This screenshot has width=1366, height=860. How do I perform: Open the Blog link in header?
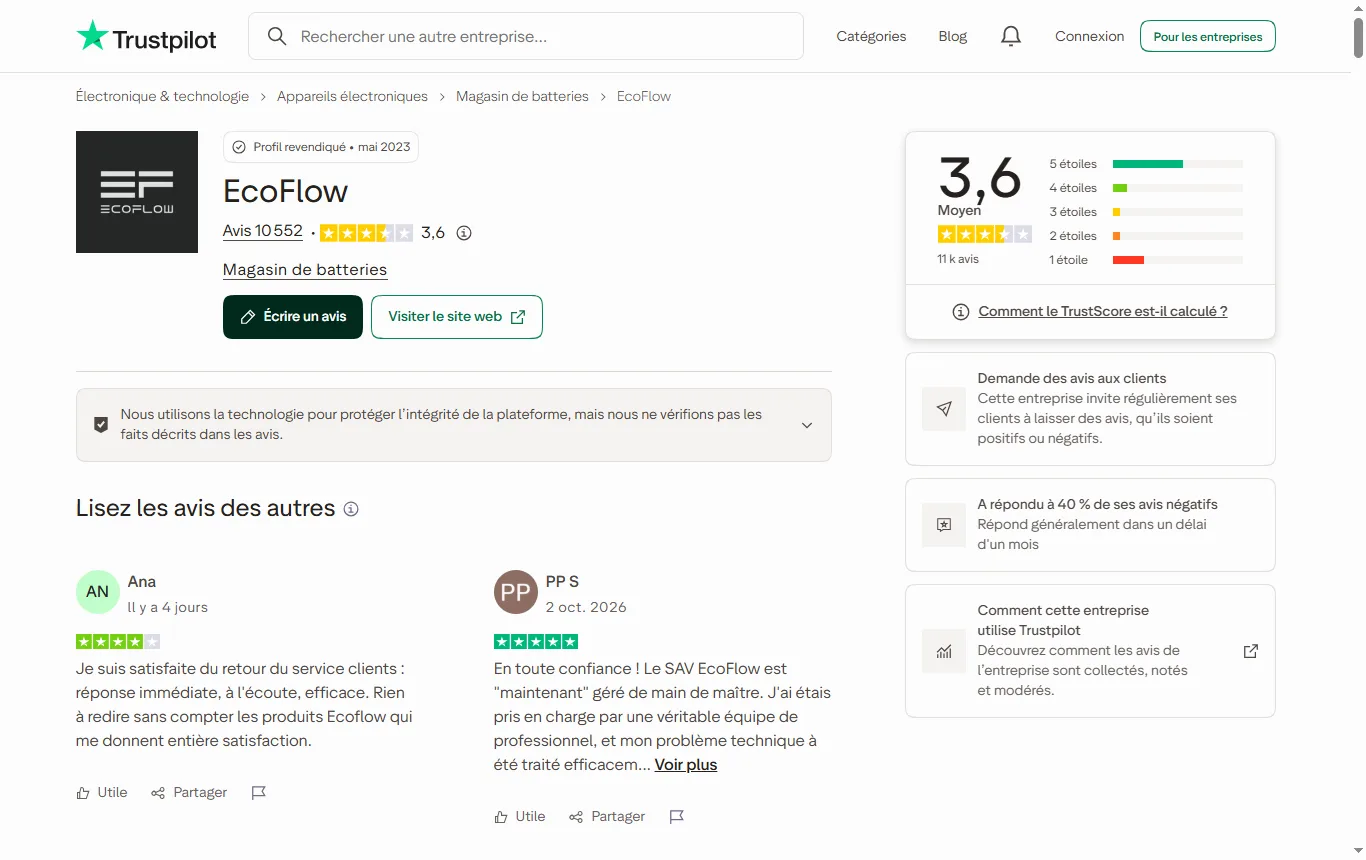tap(953, 36)
